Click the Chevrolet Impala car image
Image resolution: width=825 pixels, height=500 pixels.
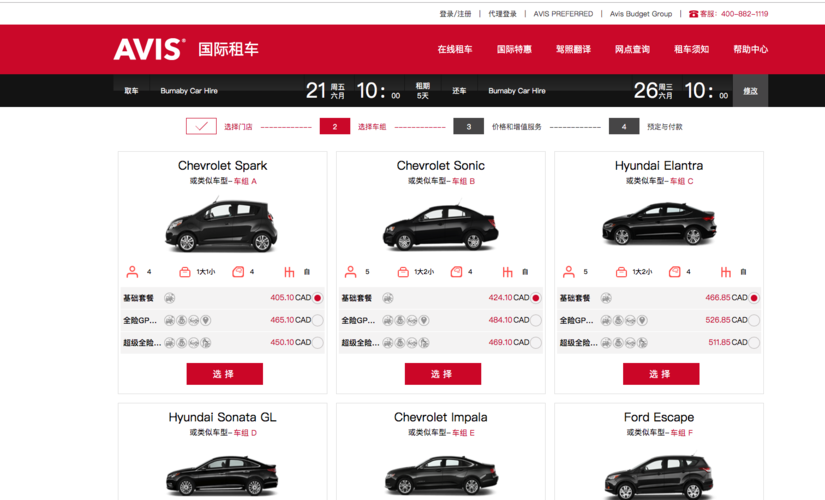(441, 475)
